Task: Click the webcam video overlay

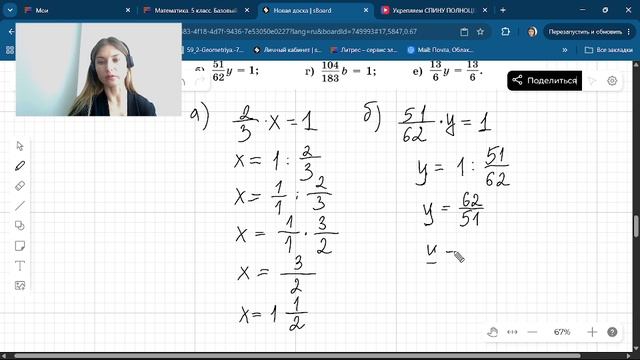Action: coord(98,69)
